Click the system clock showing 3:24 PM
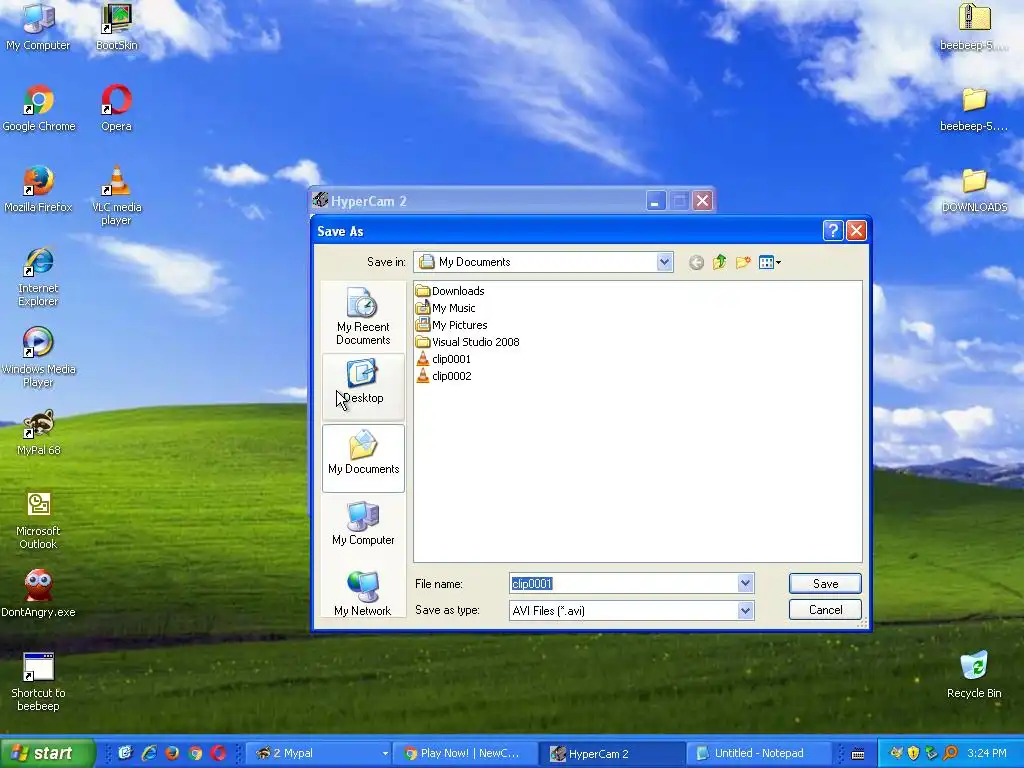Image resolution: width=1024 pixels, height=768 pixels. 987,753
